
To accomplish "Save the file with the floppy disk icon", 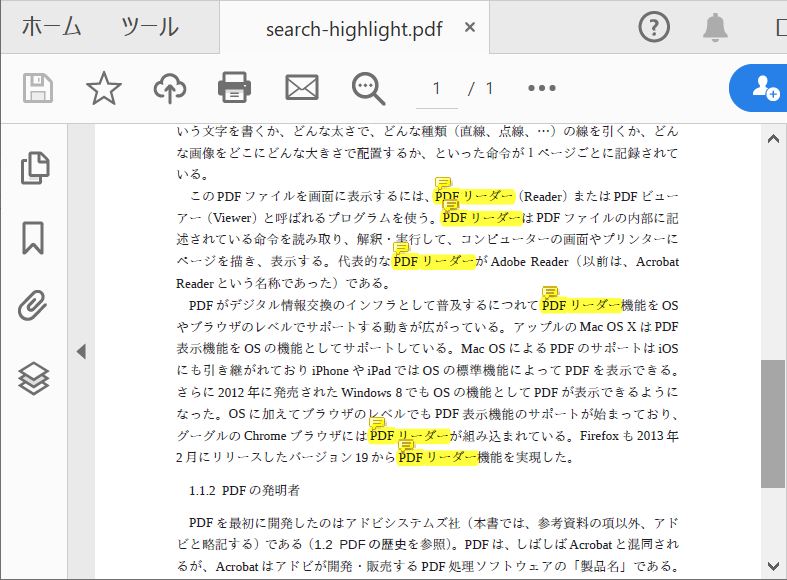I will click(x=38, y=88).
